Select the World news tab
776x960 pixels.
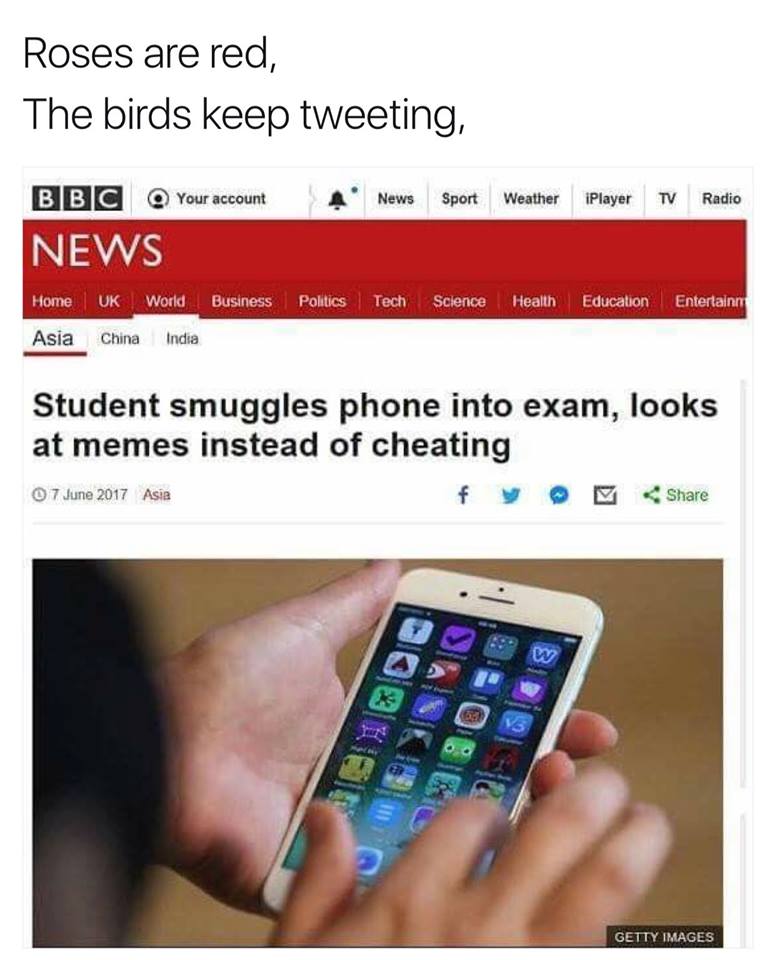coord(165,301)
